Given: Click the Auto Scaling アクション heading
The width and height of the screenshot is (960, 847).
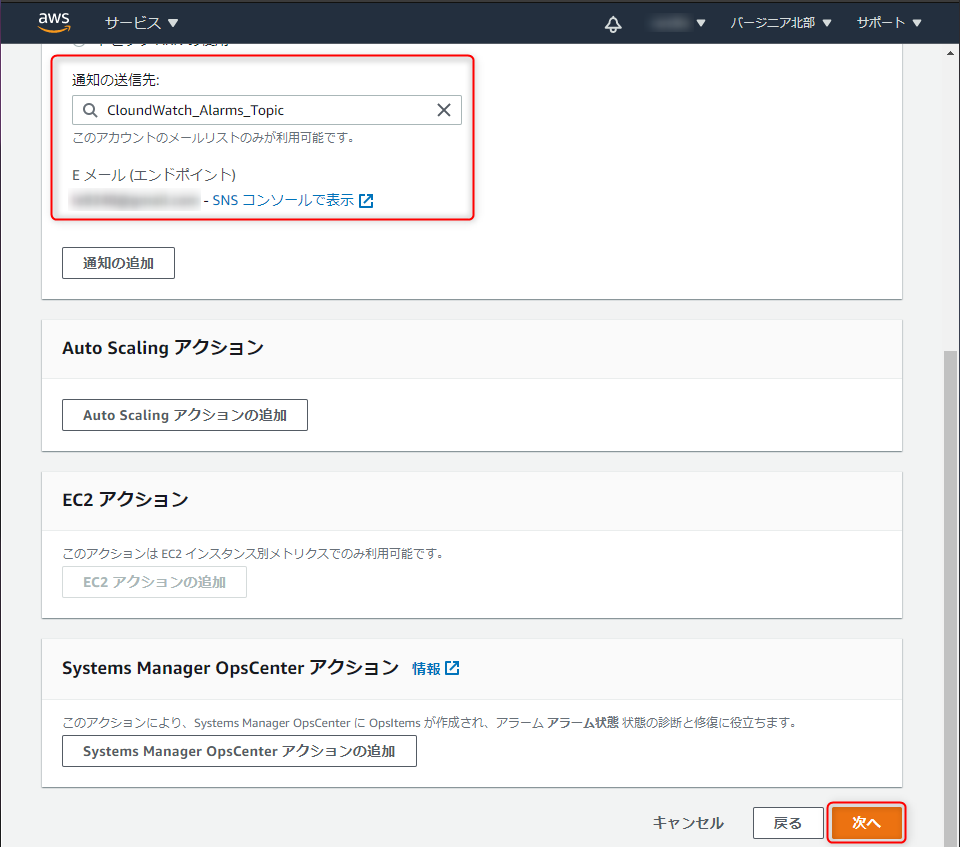Looking at the screenshot, I should [163, 348].
